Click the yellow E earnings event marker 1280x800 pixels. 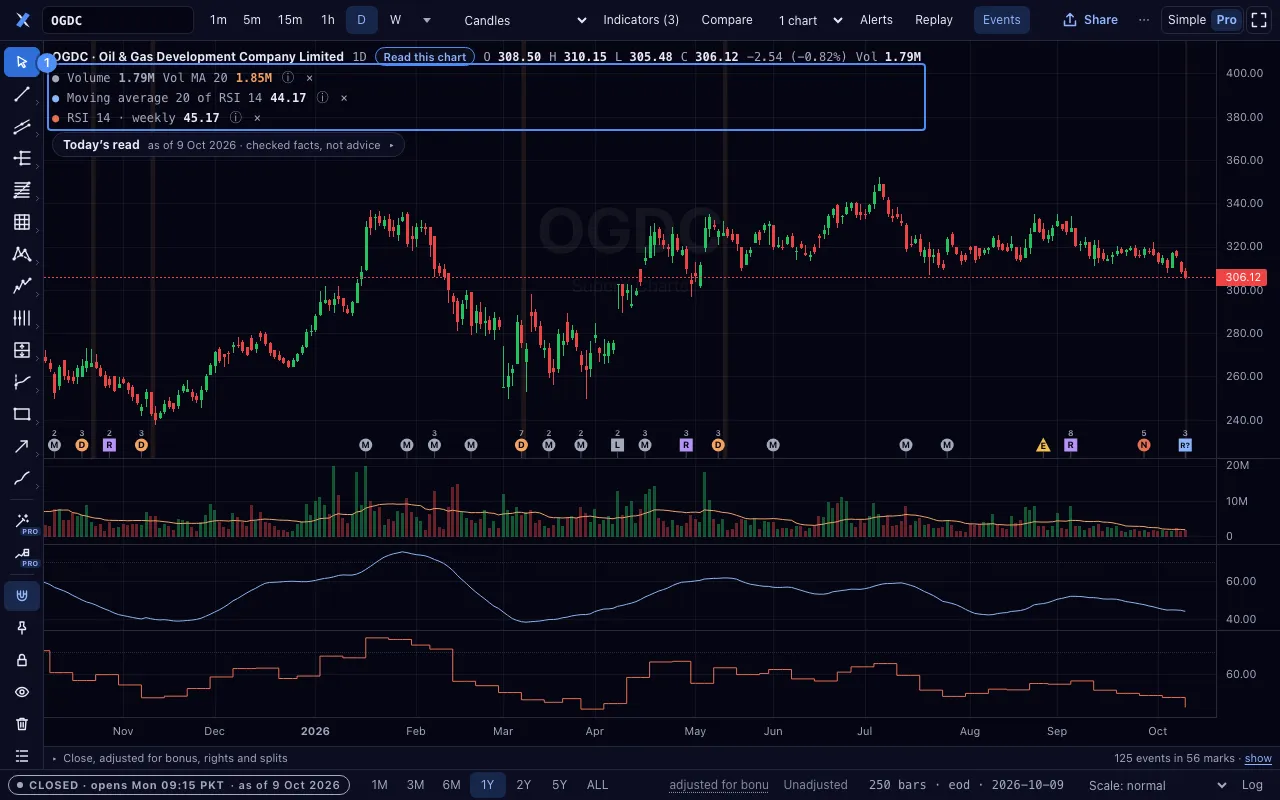tap(1043, 445)
